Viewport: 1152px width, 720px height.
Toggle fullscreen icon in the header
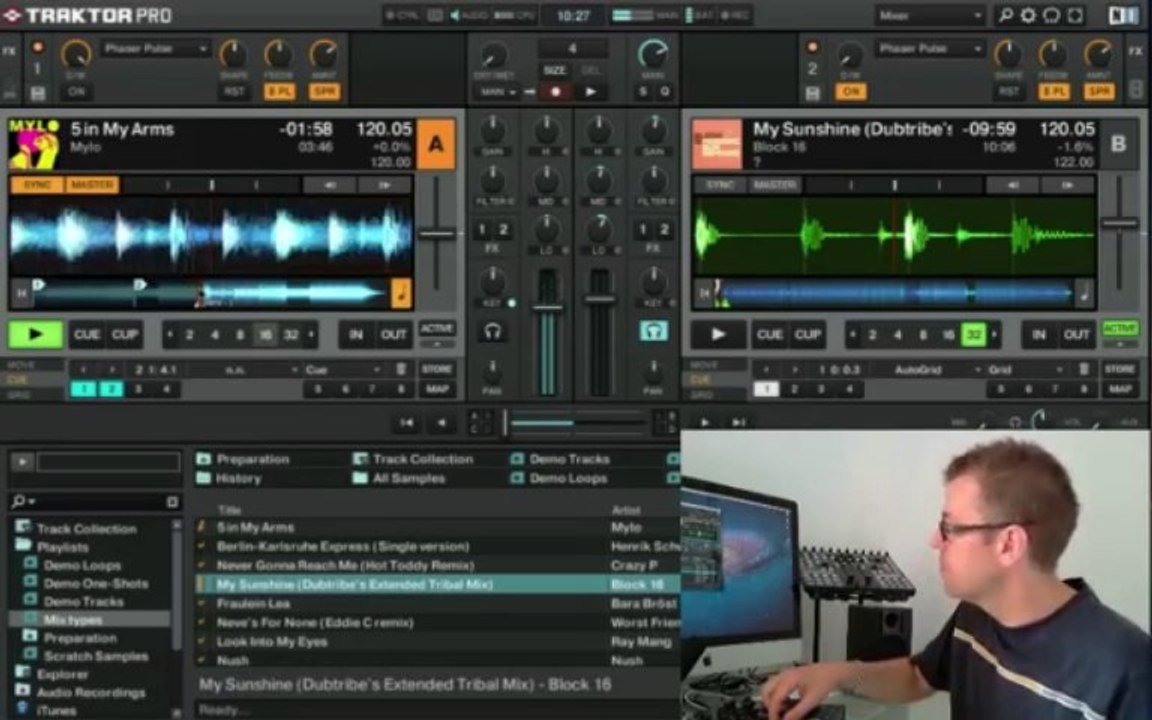coord(1075,15)
